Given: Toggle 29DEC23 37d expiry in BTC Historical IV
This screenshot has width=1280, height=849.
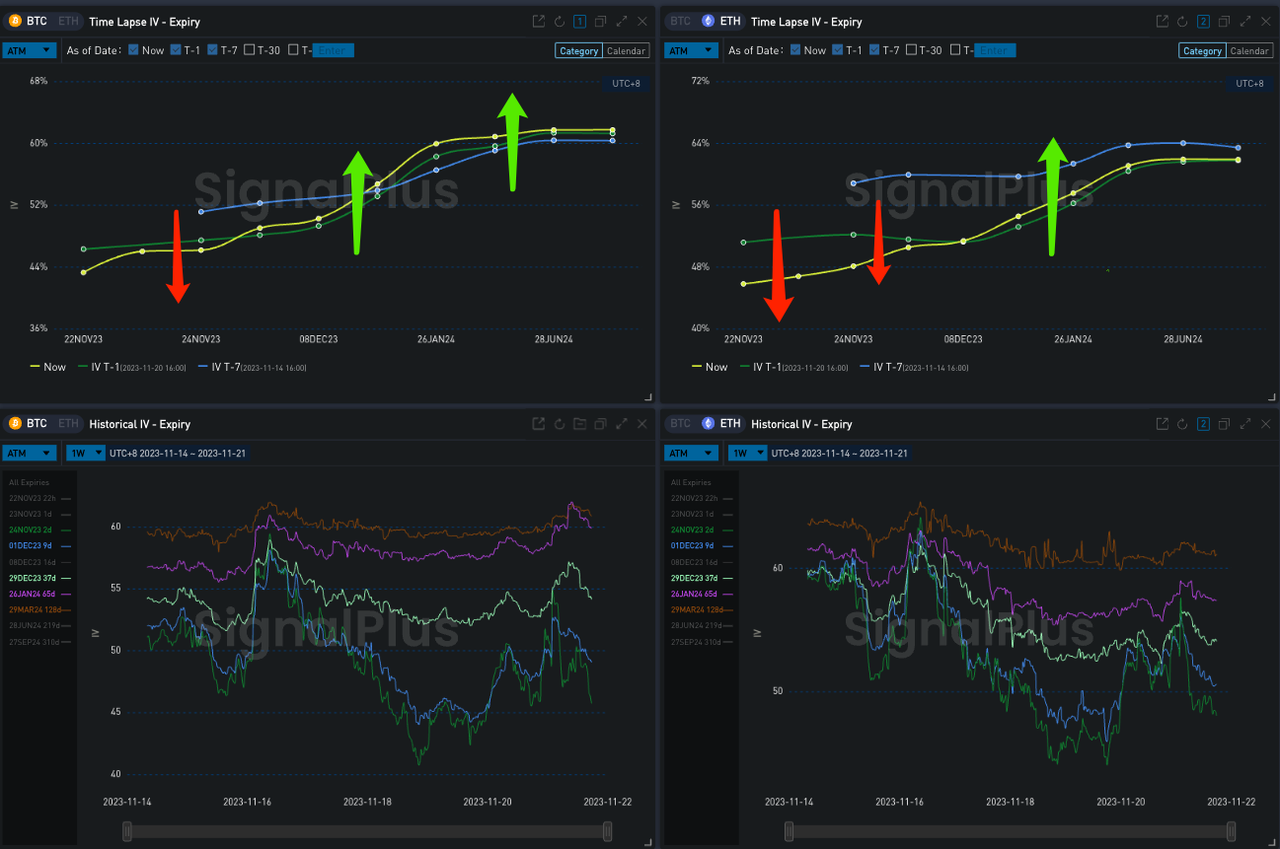Looking at the screenshot, I should [x=40, y=578].
